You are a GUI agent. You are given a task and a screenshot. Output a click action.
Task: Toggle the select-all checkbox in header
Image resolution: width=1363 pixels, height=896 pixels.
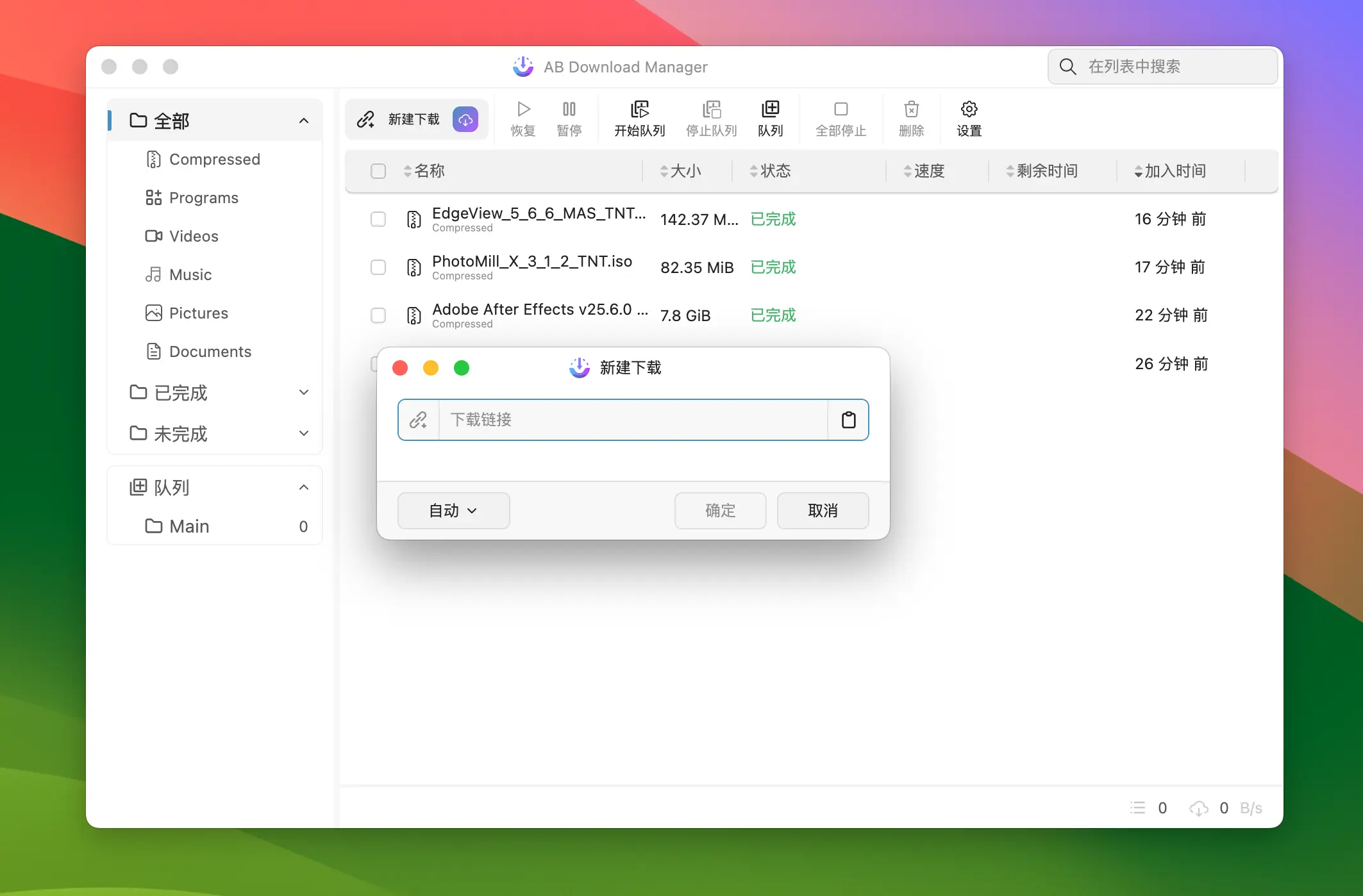coord(378,171)
